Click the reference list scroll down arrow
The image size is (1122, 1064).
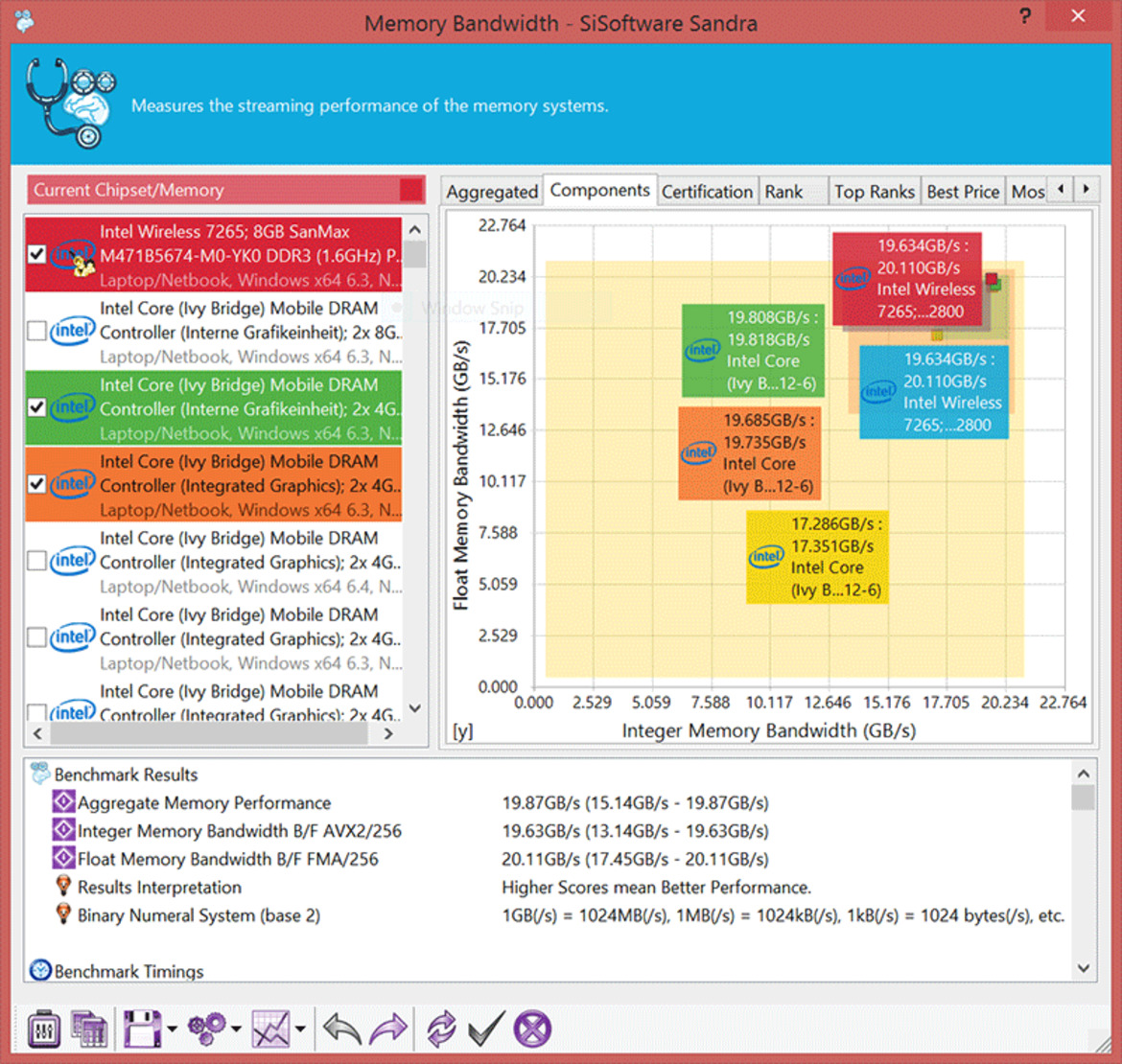coord(415,708)
